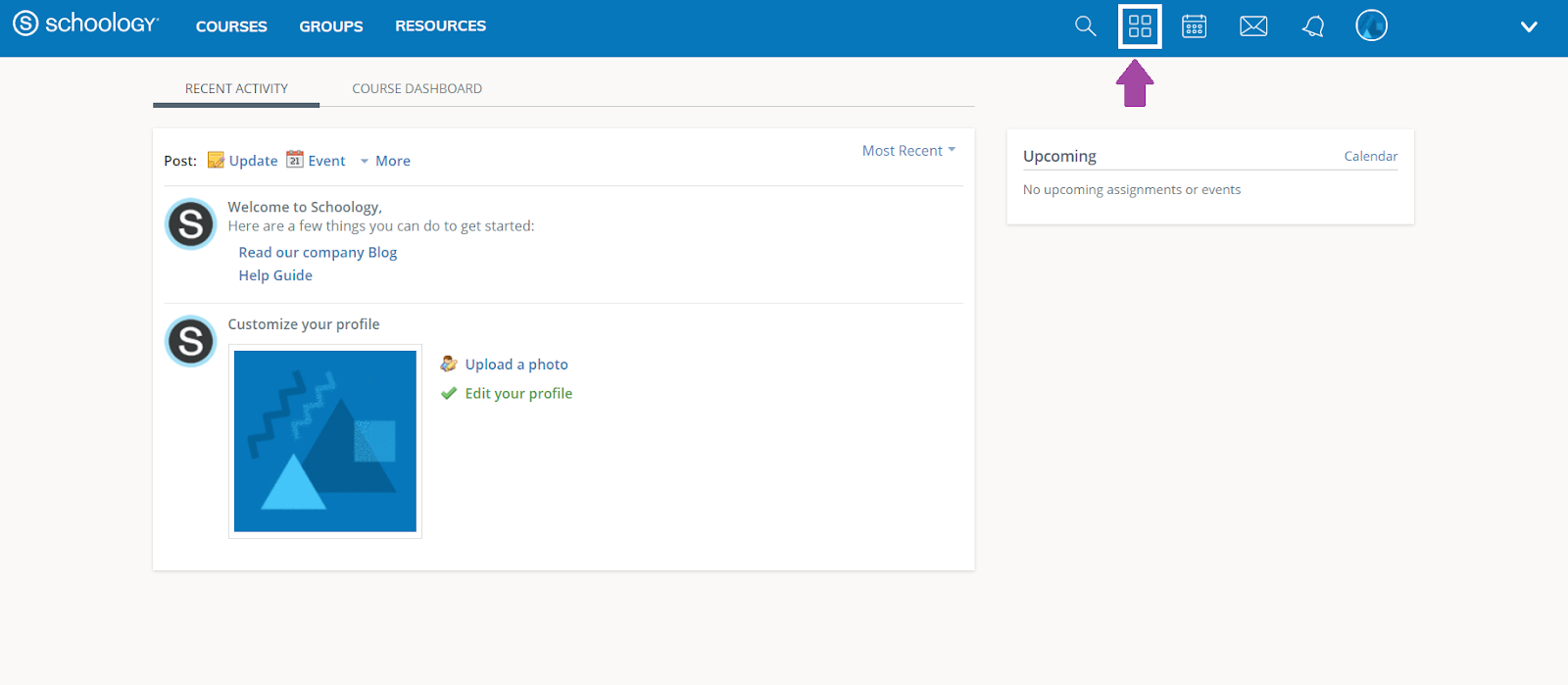Screen dimensions: 1568x685
Task: Click the Upload a photo icon
Action: coord(449,364)
